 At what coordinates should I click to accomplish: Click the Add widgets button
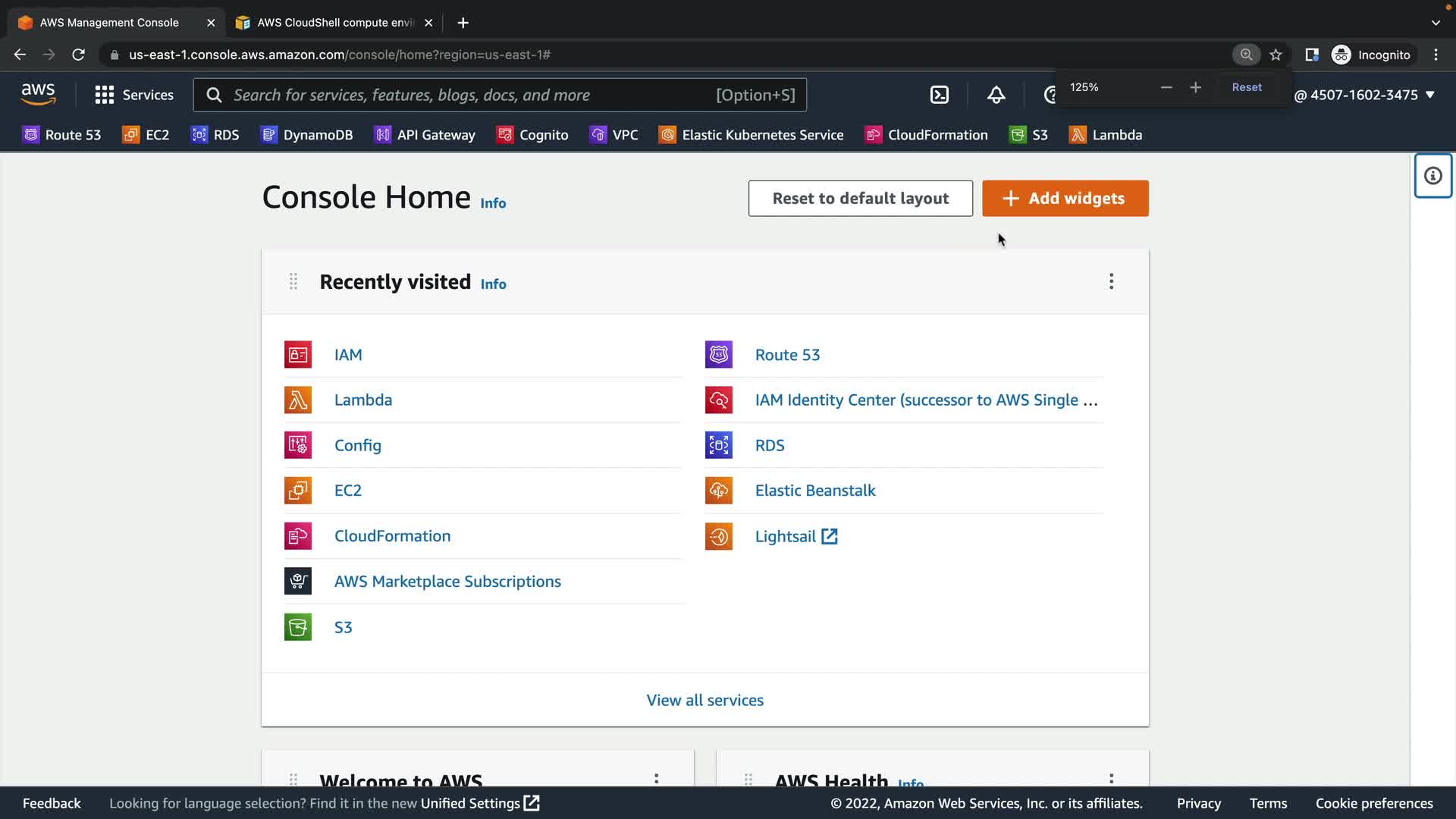tap(1065, 198)
